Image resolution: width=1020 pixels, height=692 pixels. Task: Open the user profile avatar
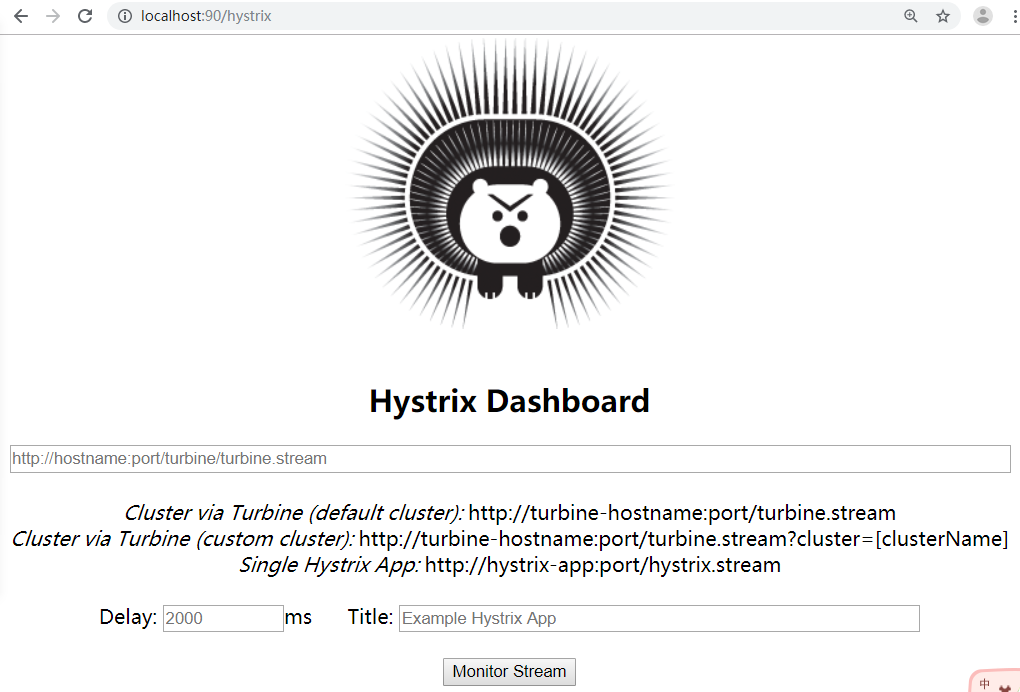(x=982, y=16)
